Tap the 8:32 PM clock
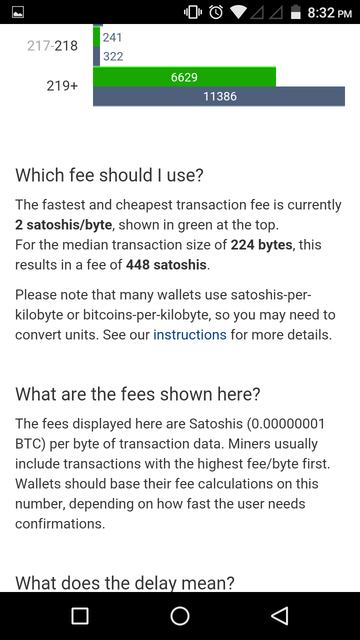Image resolution: width=360 pixels, height=640 pixels. coord(329,13)
